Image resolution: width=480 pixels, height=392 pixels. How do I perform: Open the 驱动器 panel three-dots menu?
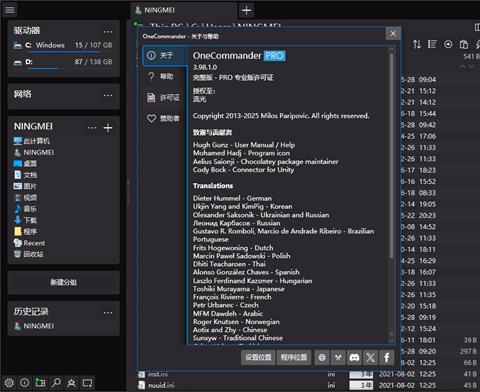[108, 32]
